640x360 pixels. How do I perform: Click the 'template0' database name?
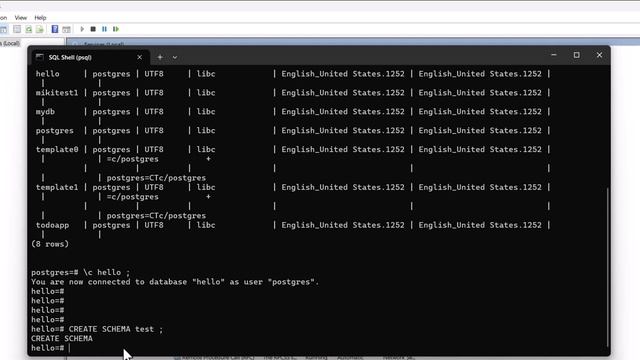click(57, 149)
